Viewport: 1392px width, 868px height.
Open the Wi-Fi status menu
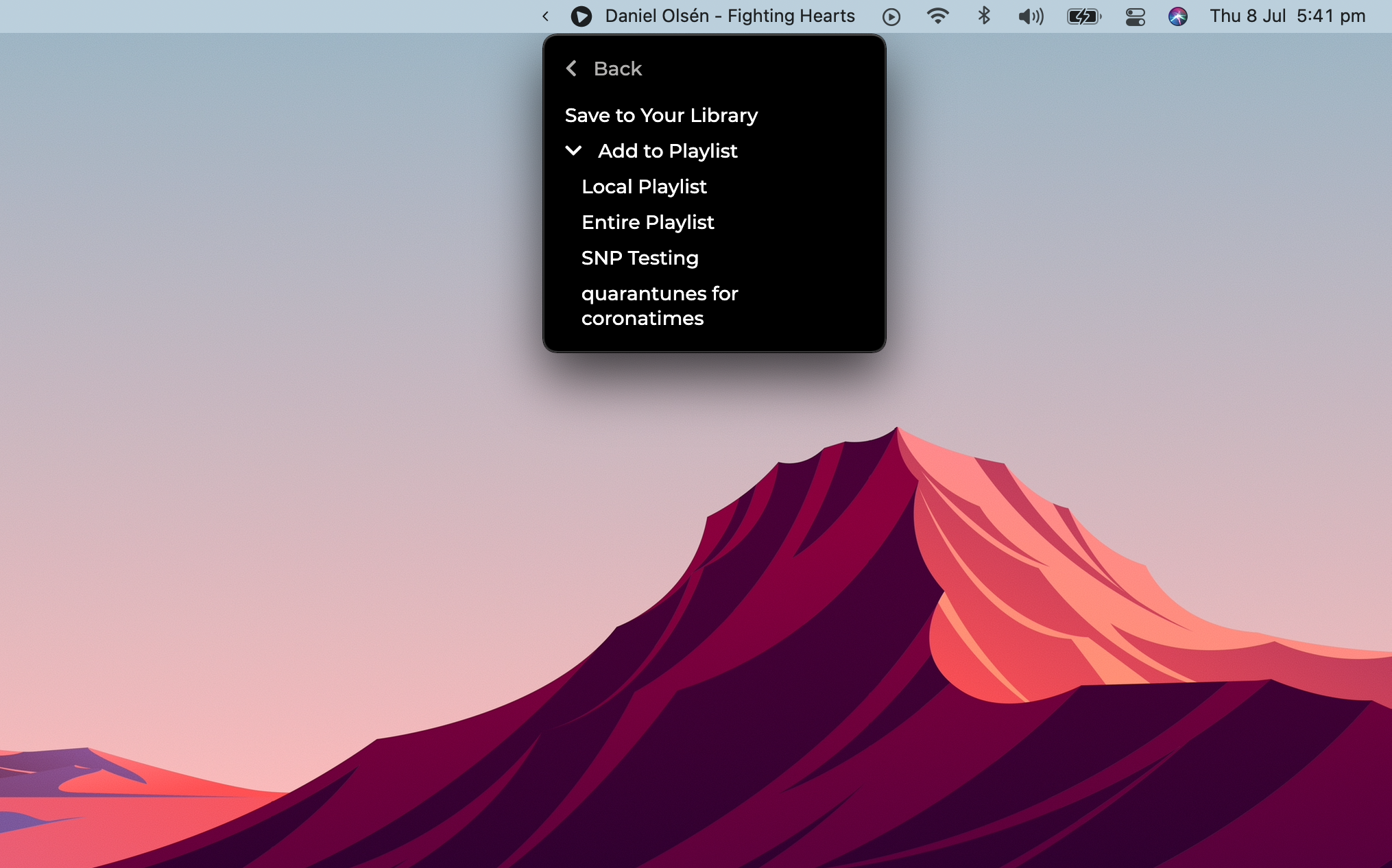[x=937, y=16]
